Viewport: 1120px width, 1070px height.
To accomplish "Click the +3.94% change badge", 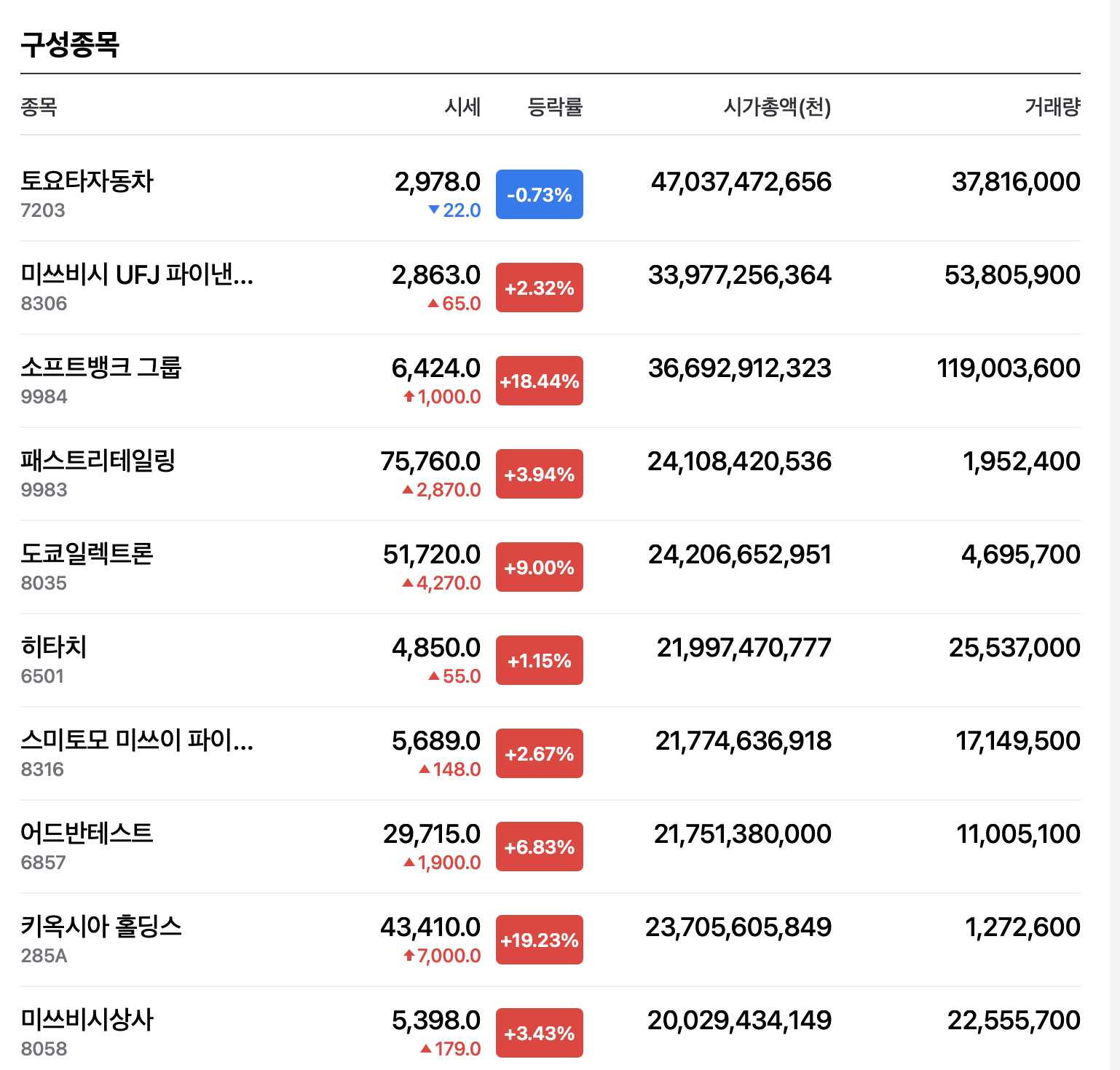I will (x=540, y=474).
